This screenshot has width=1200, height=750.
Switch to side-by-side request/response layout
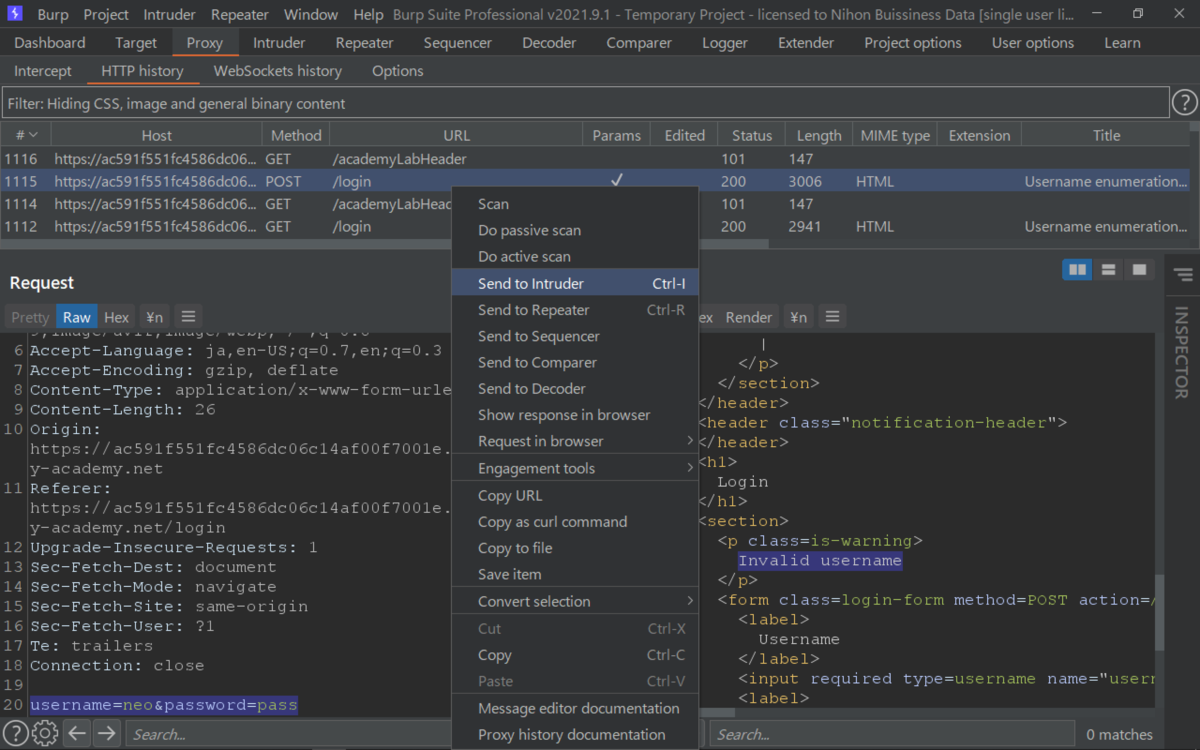(1077, 270)
